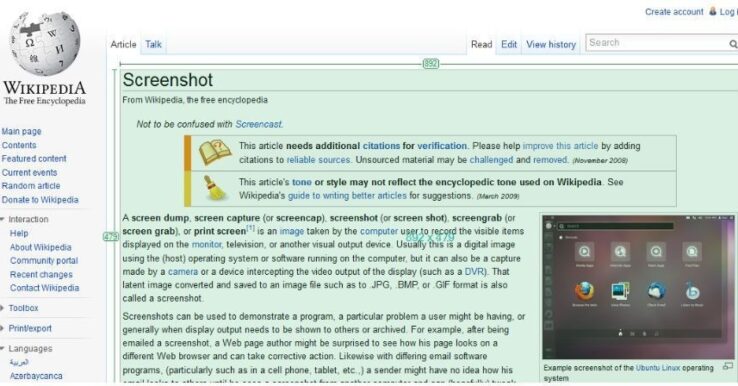The height and width of the screenshot is (386, 738).
Task: Open the Contents link
Action: 19,145
